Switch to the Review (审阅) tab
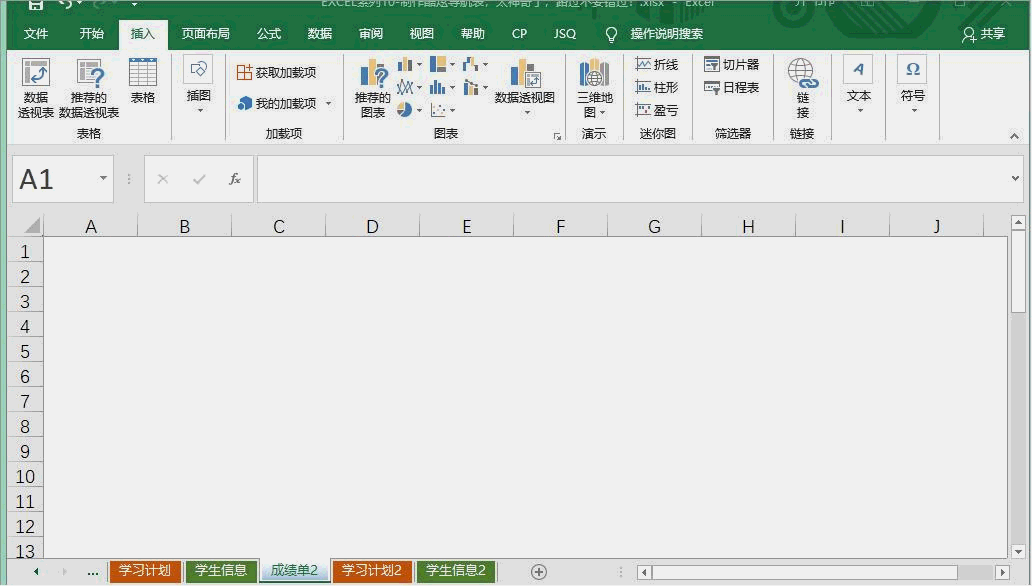 pyautogui.click(x=371, y=34)
